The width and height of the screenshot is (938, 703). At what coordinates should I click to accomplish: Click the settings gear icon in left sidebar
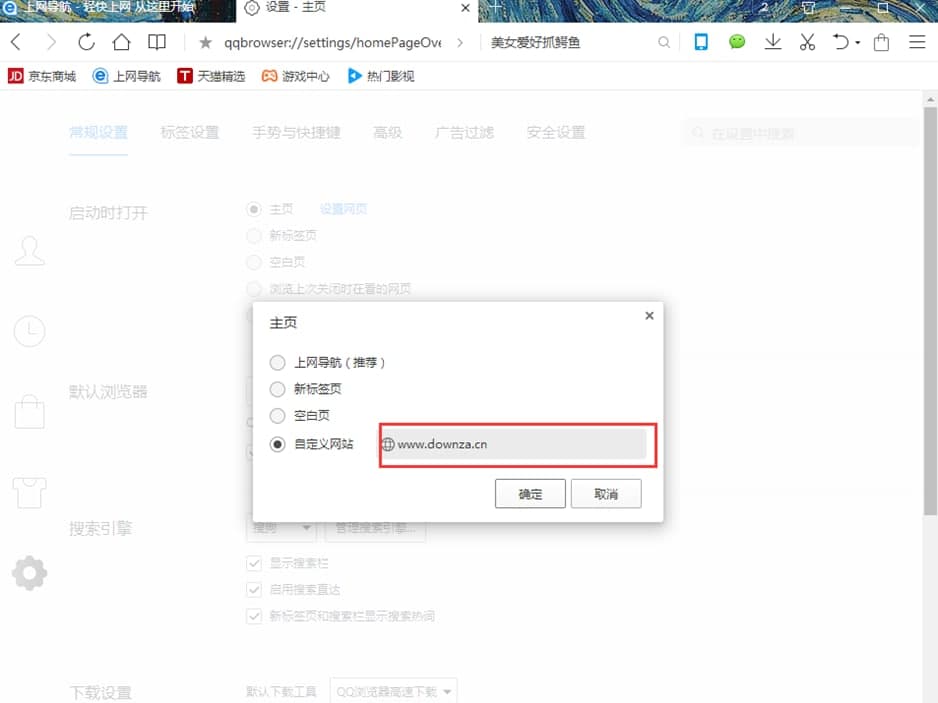click(x=30, y=572)
